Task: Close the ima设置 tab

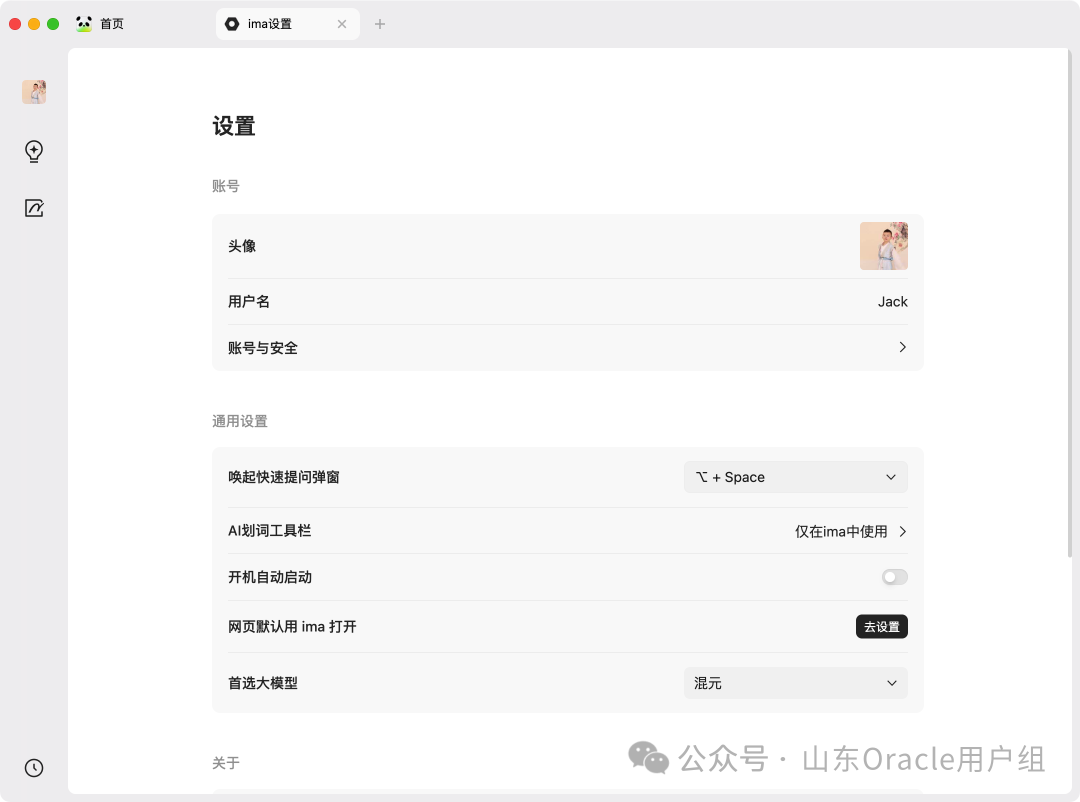Action: click(x=342, y=24)
